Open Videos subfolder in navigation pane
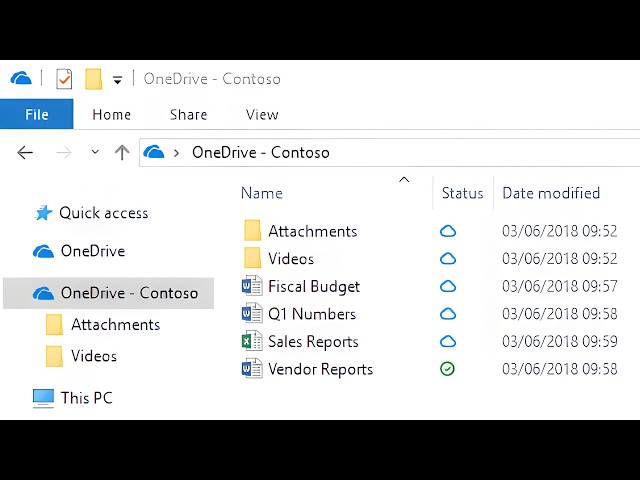The width and height of the screenshot is (640, 480). click(x=94, y=356)
